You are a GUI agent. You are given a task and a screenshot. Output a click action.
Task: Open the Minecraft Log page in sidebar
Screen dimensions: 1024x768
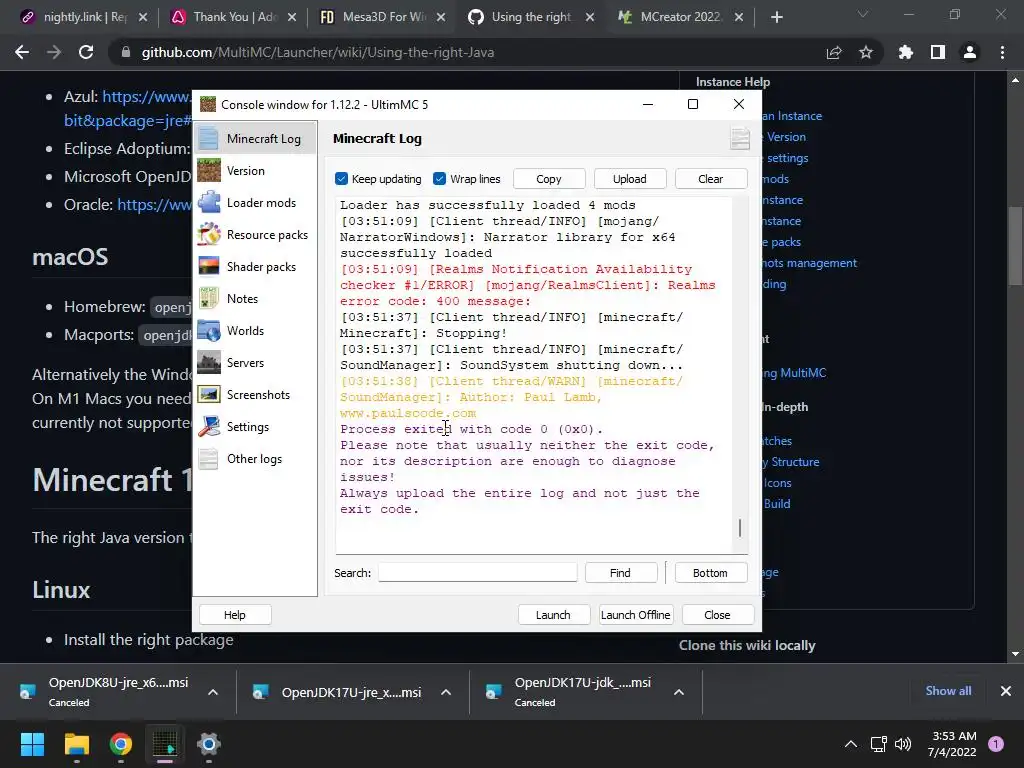pyautogui.click(x=255, y=138)
